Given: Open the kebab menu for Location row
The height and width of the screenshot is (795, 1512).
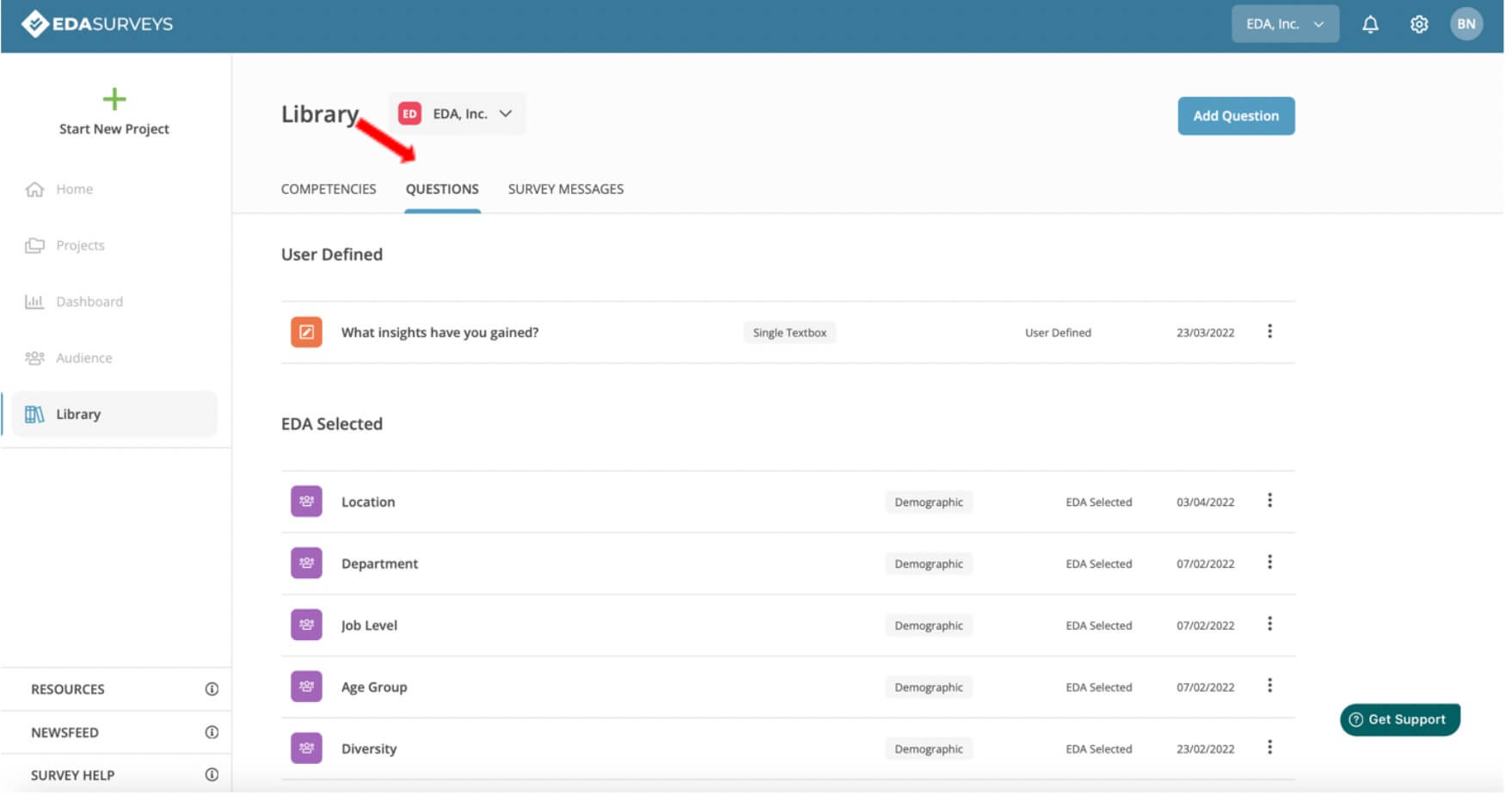Looking at the screenshot, I should 1269,501.
